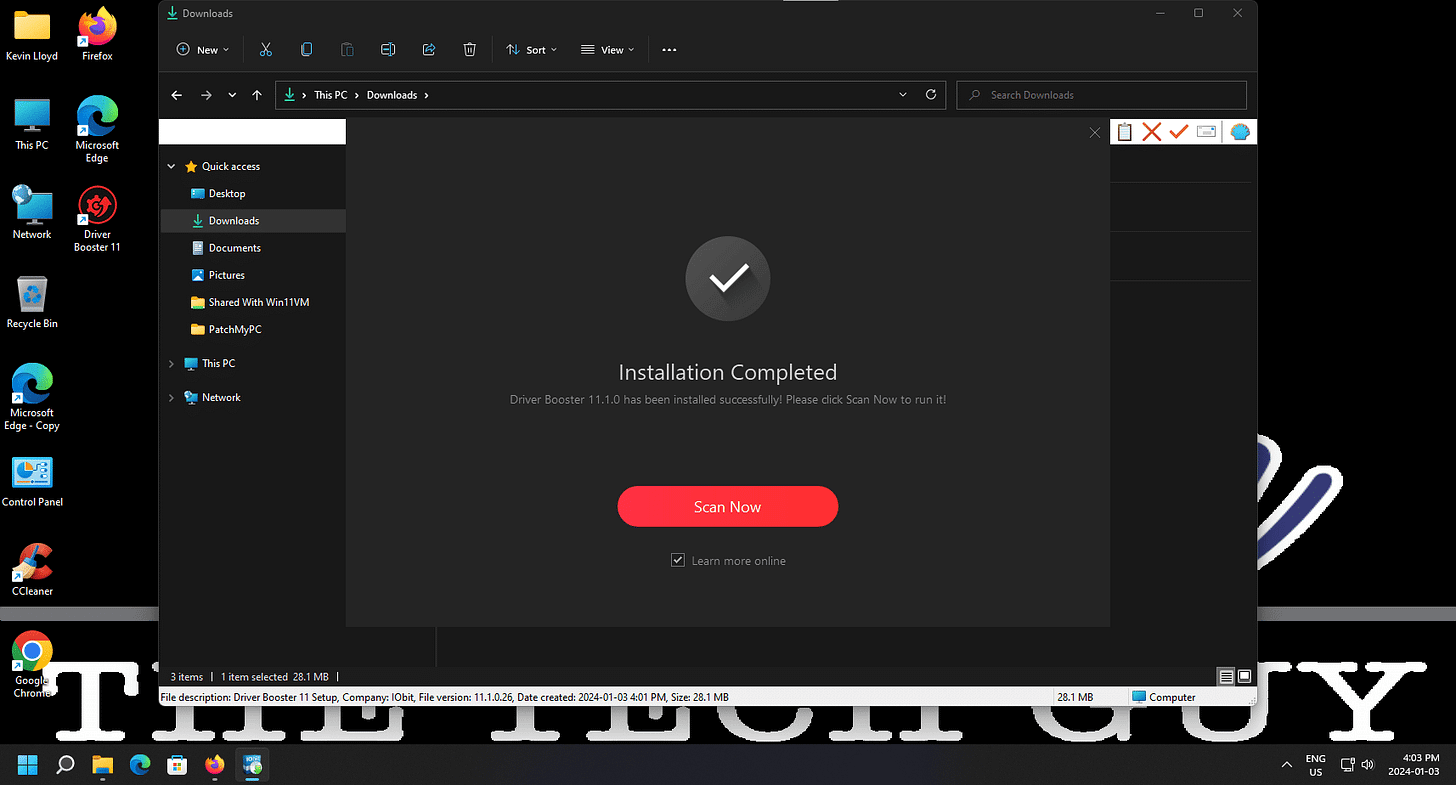Collapse the Quick access tree node
1456x785 pixels.
pyautogui.click(x=171, y=166)
